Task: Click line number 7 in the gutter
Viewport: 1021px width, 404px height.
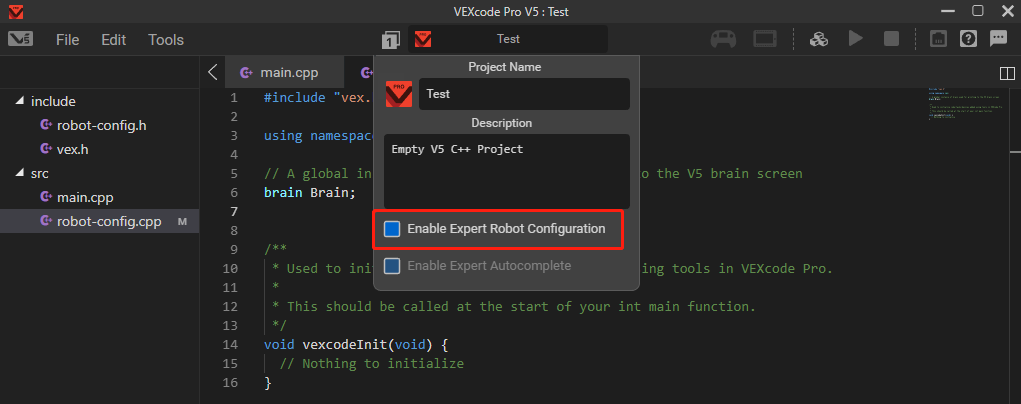Action: [x=234, y=211]
